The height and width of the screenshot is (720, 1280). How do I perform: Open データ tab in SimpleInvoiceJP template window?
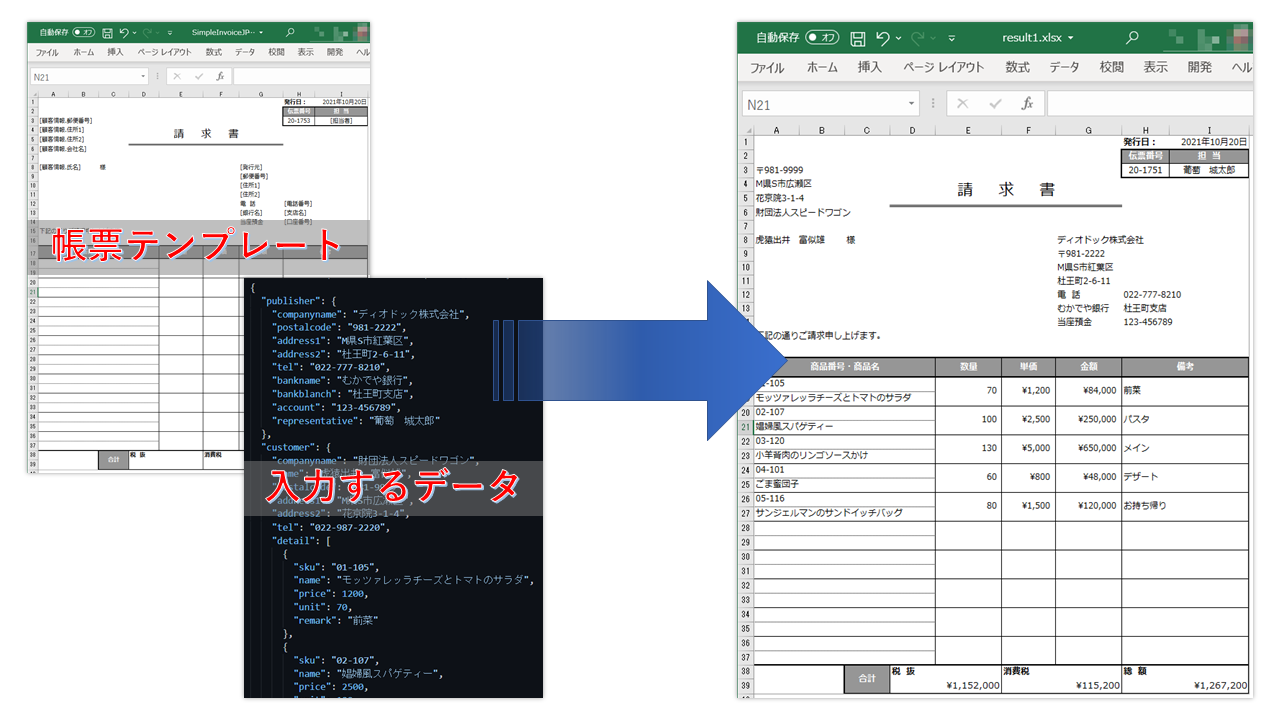point(245,52)
